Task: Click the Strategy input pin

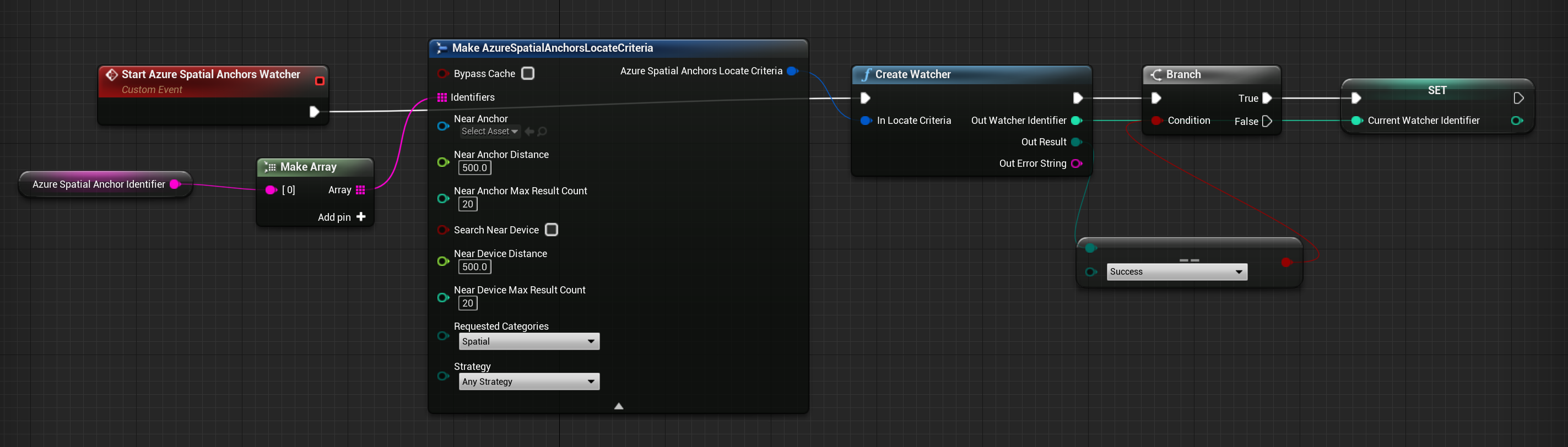Action: pos(443,377)
